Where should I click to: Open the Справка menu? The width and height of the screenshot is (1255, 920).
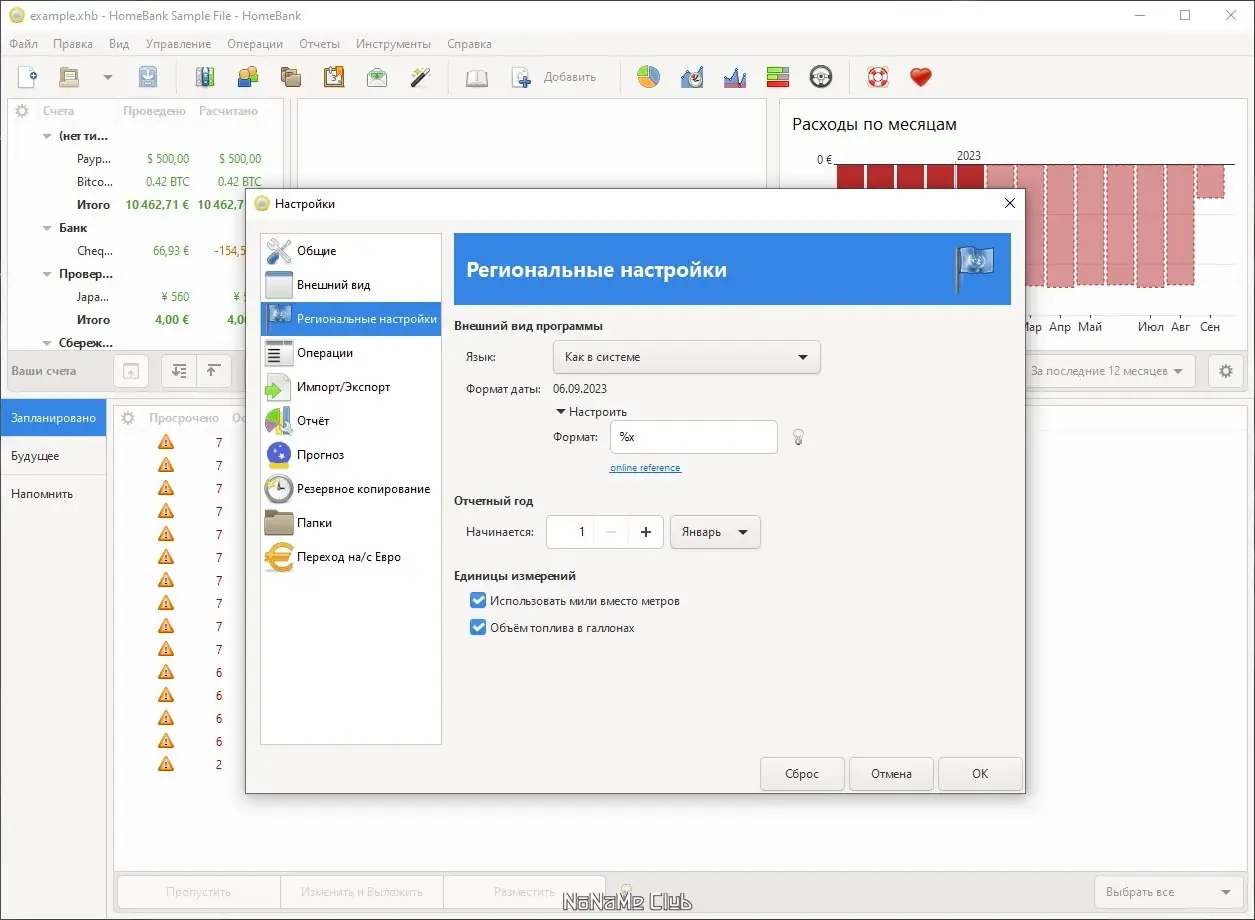pyautogui.click(x=469, y=44)
